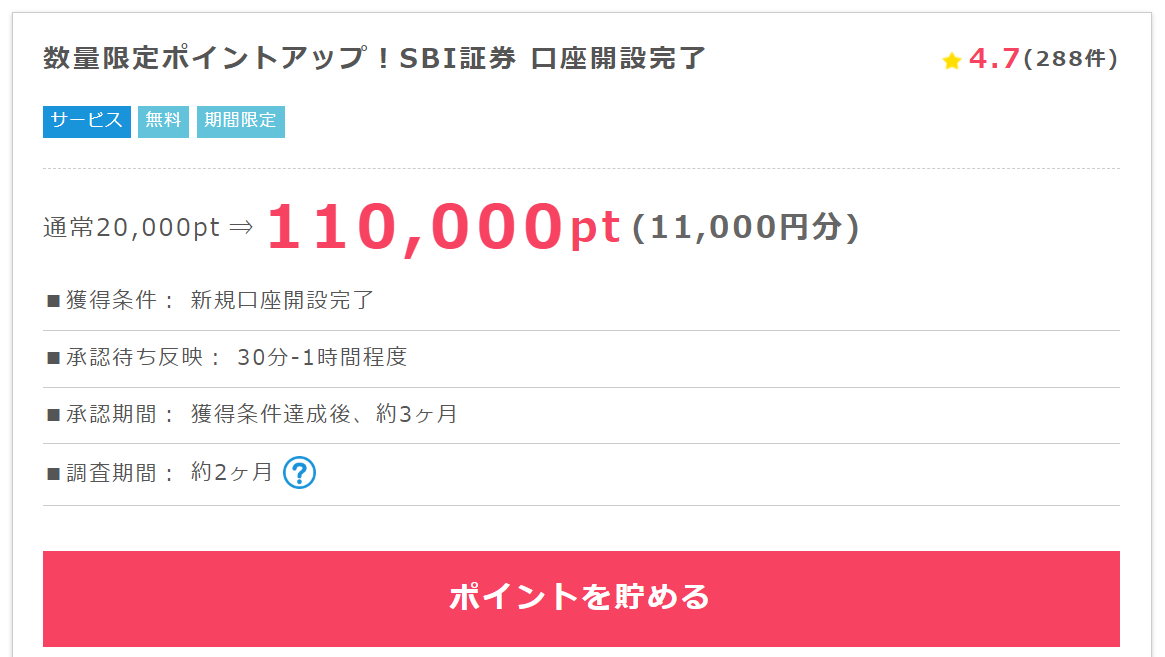The width and height of the screenshot is (1165, 657).
Task: Click the 獲得条件達成後、約3ヶ月 text
Action: 324,414
